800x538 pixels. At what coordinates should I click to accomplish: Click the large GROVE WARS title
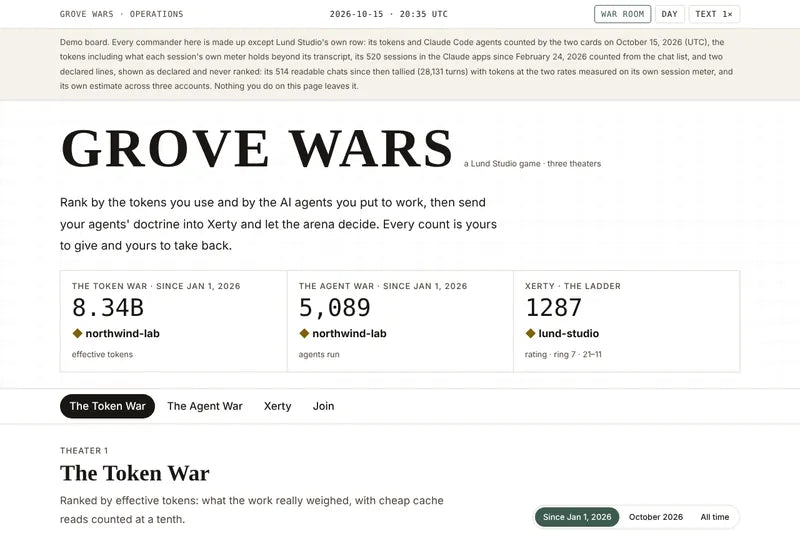(x=257, y=148)
